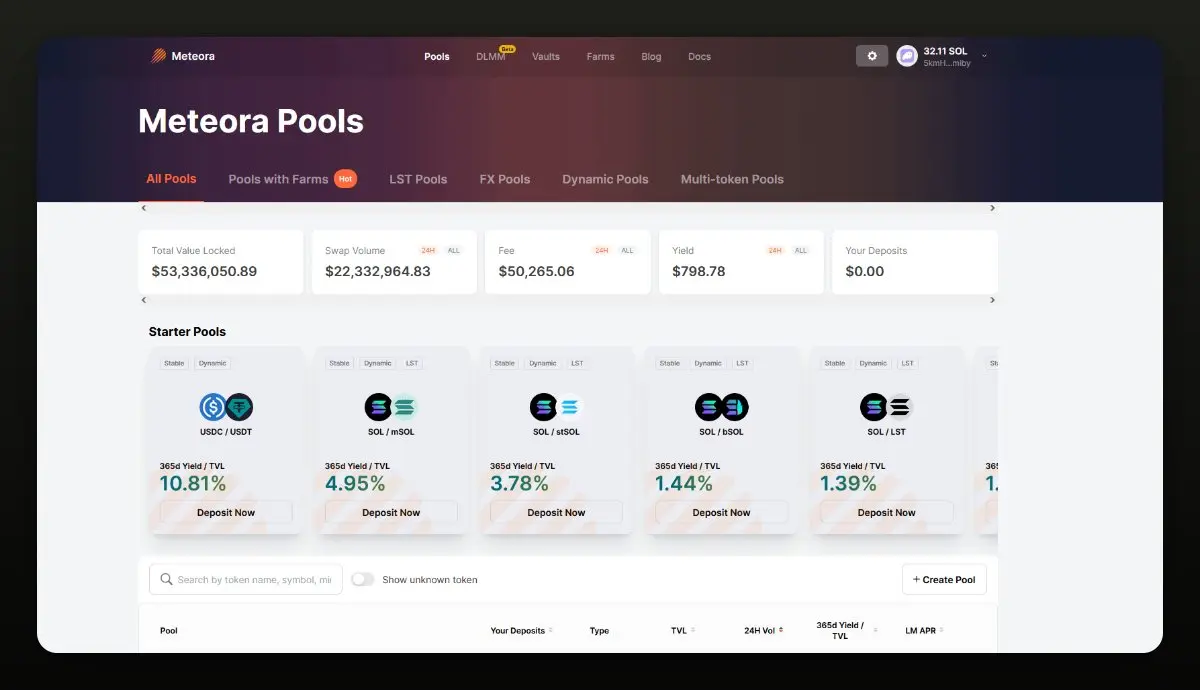Open Blog in top navigation
The width and height of the screenshot is (1200, 690).
(651, 57)
